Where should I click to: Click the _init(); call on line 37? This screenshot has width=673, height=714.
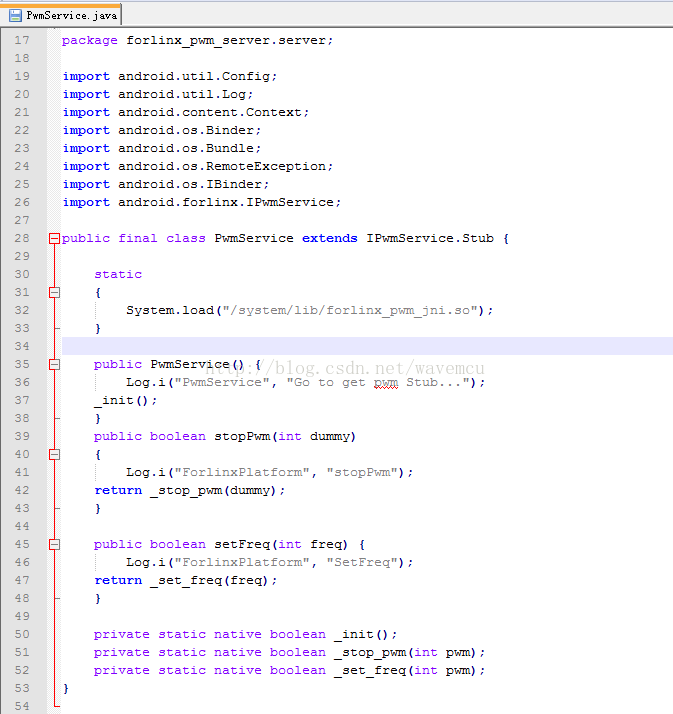pos(125,400)
